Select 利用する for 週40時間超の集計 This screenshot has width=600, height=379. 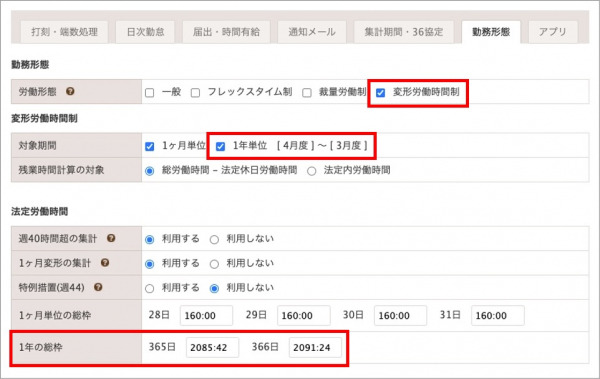point(150,240)
